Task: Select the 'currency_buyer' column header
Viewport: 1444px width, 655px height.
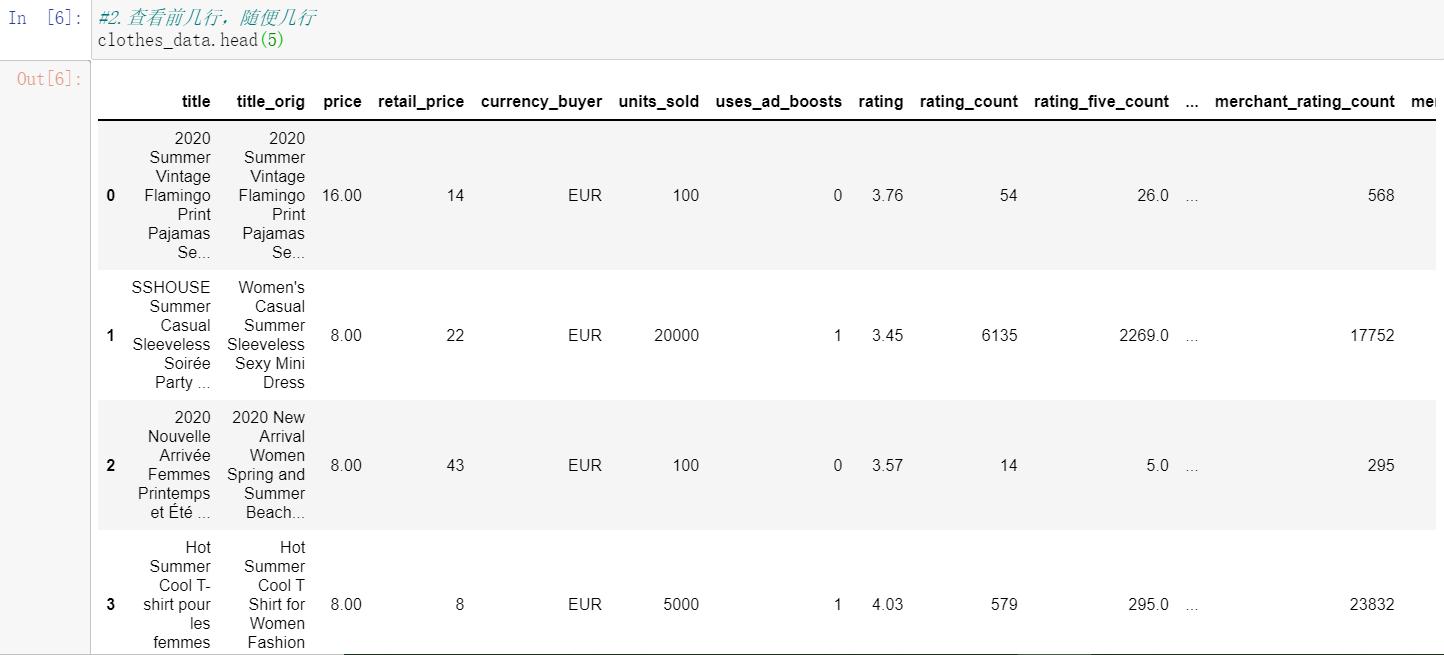Action: pos(541,102)
